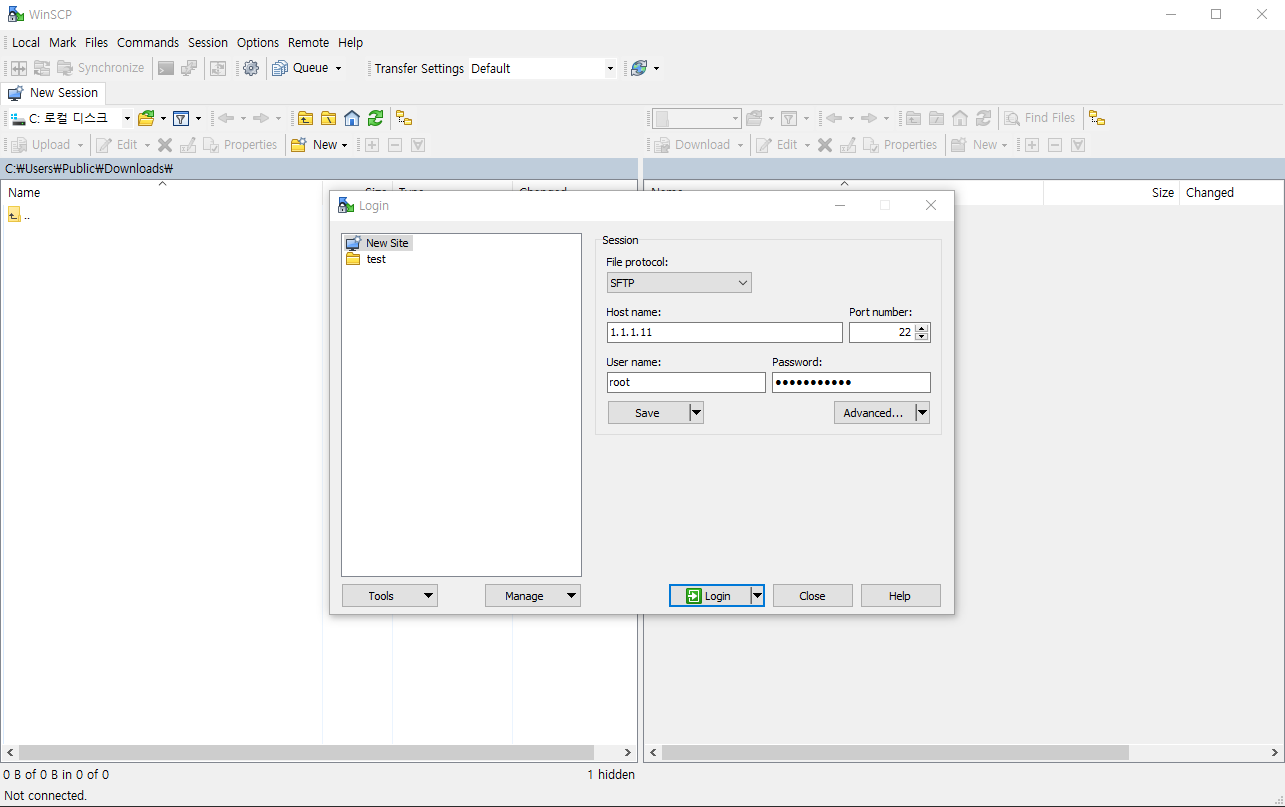Sort remote panel by Changed column

pyautogui.click(x=1232, y=193)
